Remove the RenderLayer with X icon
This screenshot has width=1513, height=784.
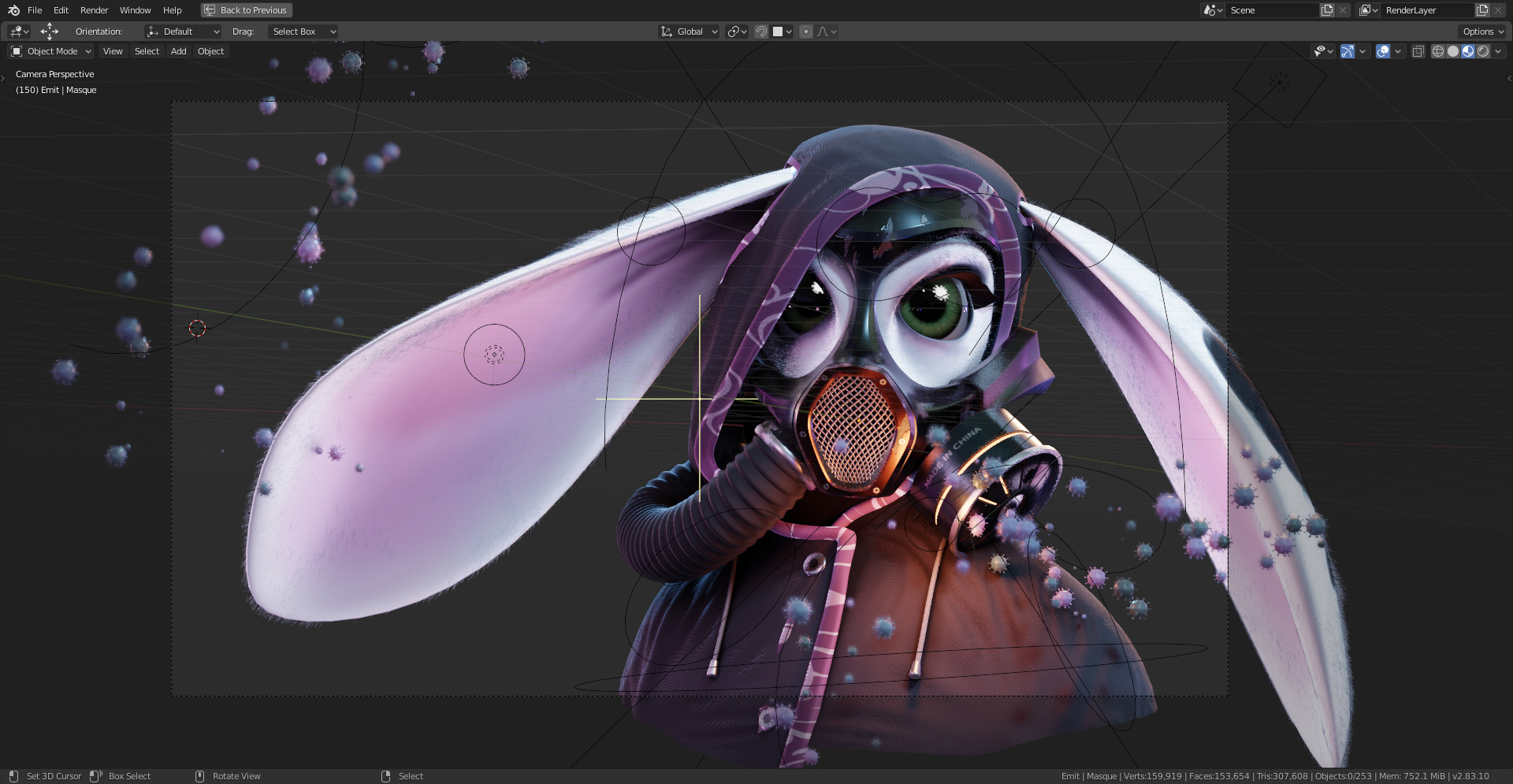[x=1498, y=10]
